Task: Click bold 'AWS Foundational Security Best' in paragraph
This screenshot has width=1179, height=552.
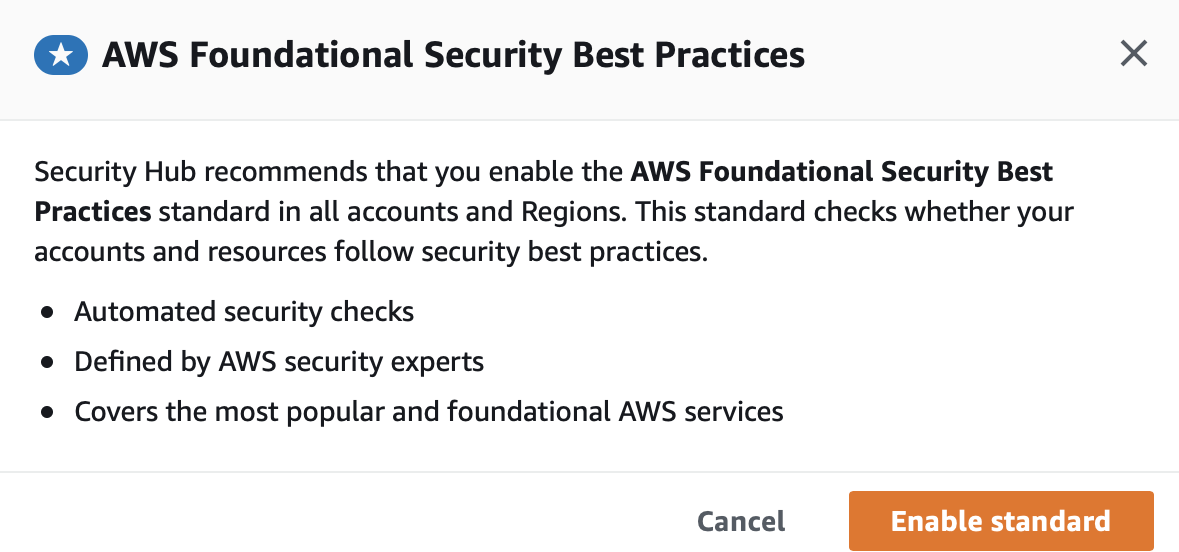Action: 841,172
